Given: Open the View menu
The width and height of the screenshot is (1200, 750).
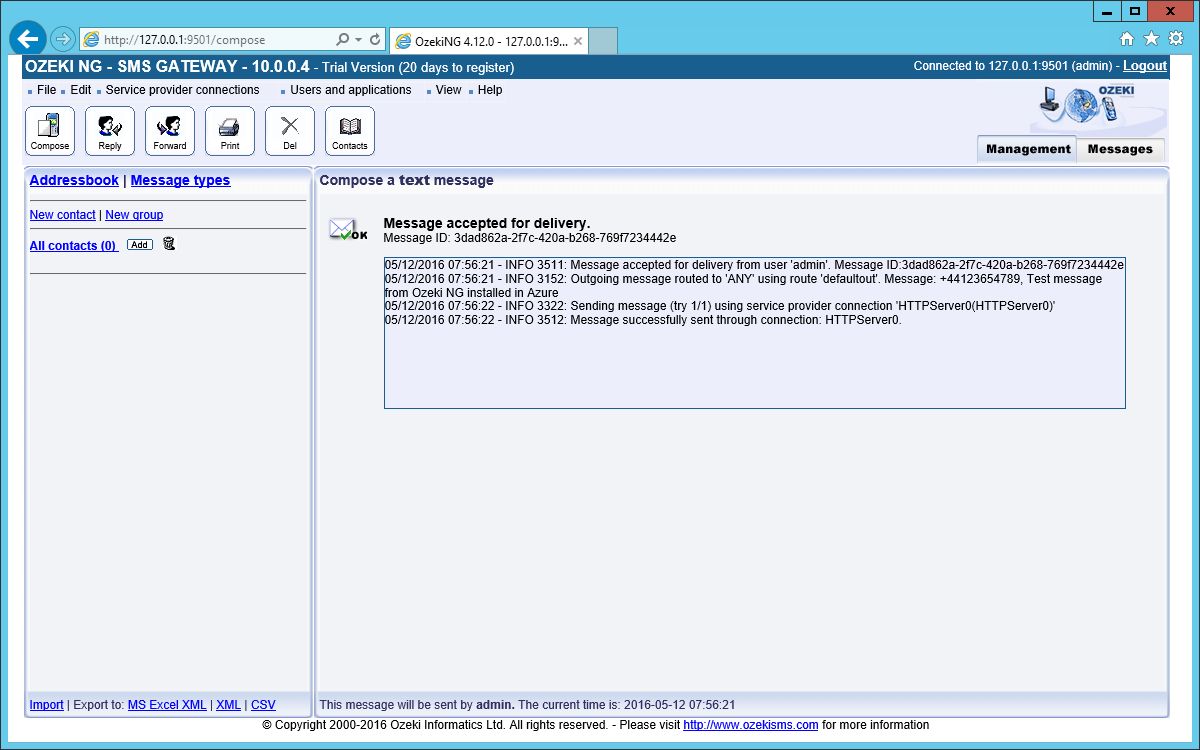Looking at the screenshot, I should click(x=448, y=90).
